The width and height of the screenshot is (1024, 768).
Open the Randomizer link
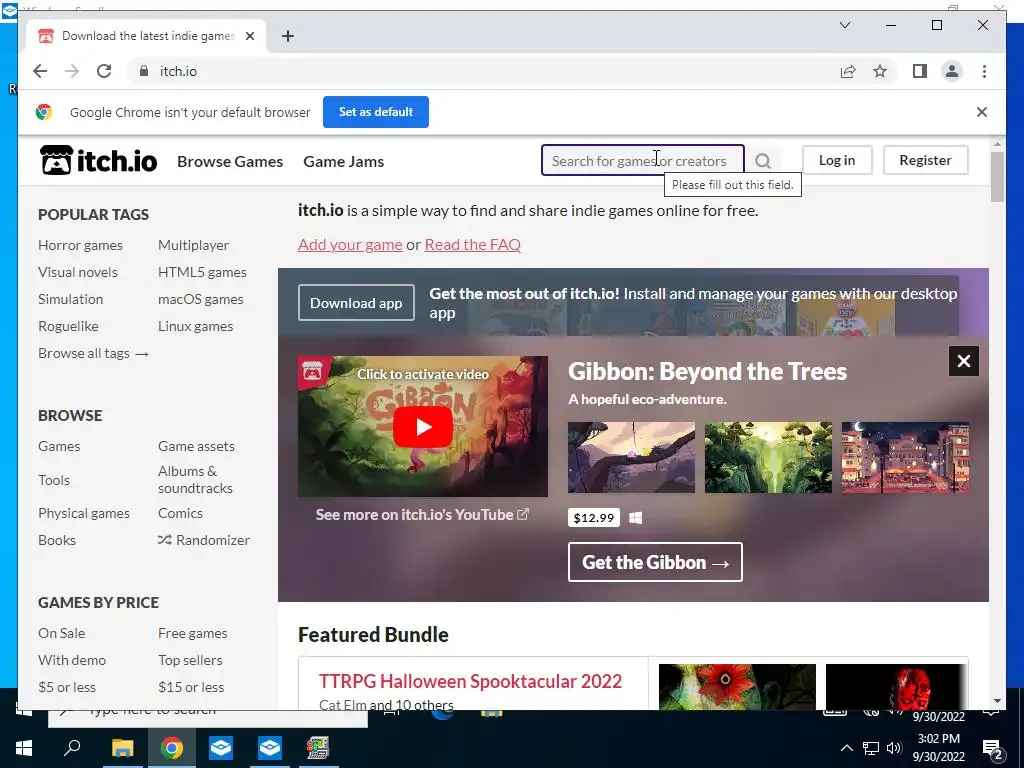(204, 540)
